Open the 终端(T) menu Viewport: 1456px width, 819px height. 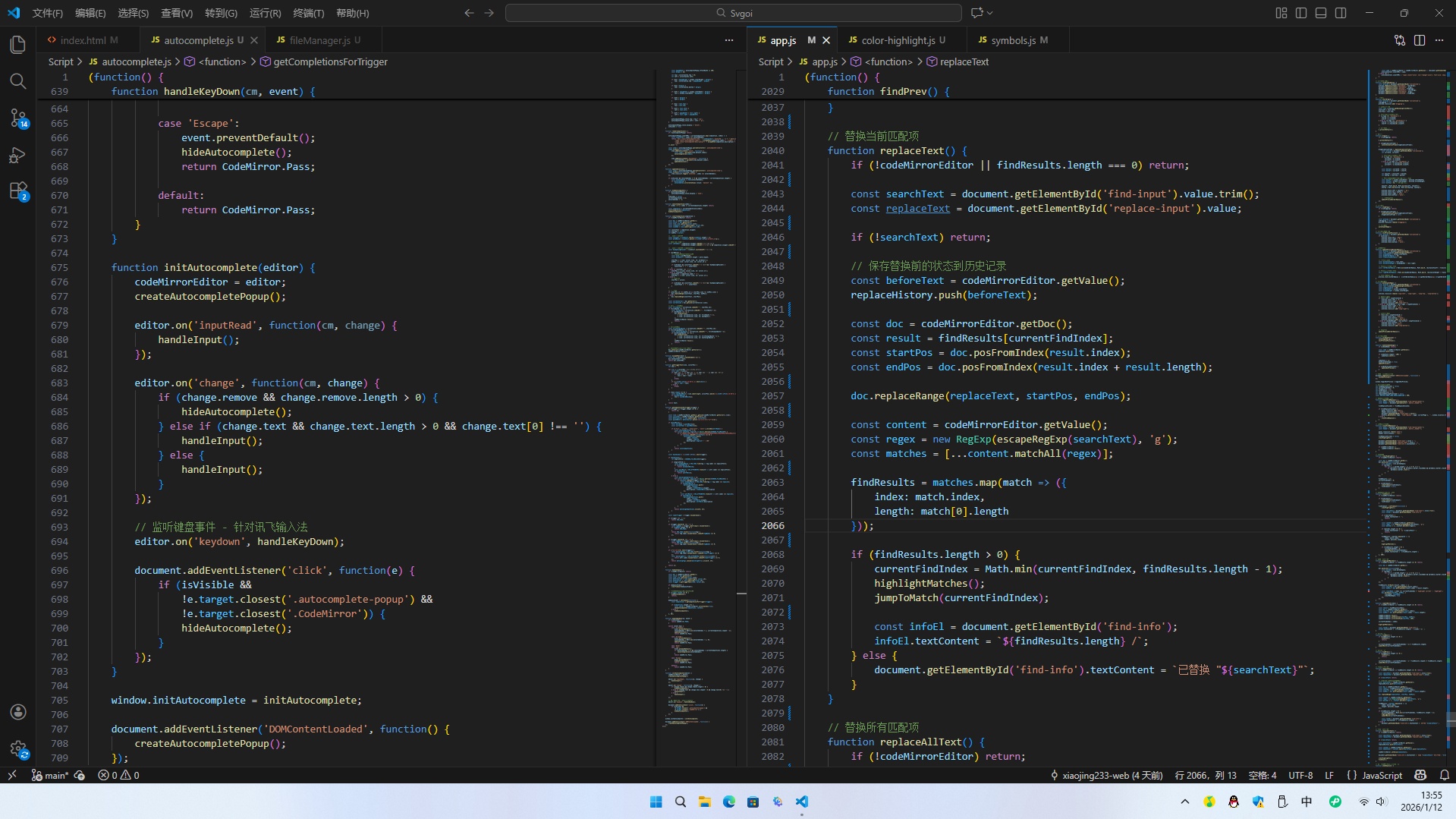click(x=308, y=13)
